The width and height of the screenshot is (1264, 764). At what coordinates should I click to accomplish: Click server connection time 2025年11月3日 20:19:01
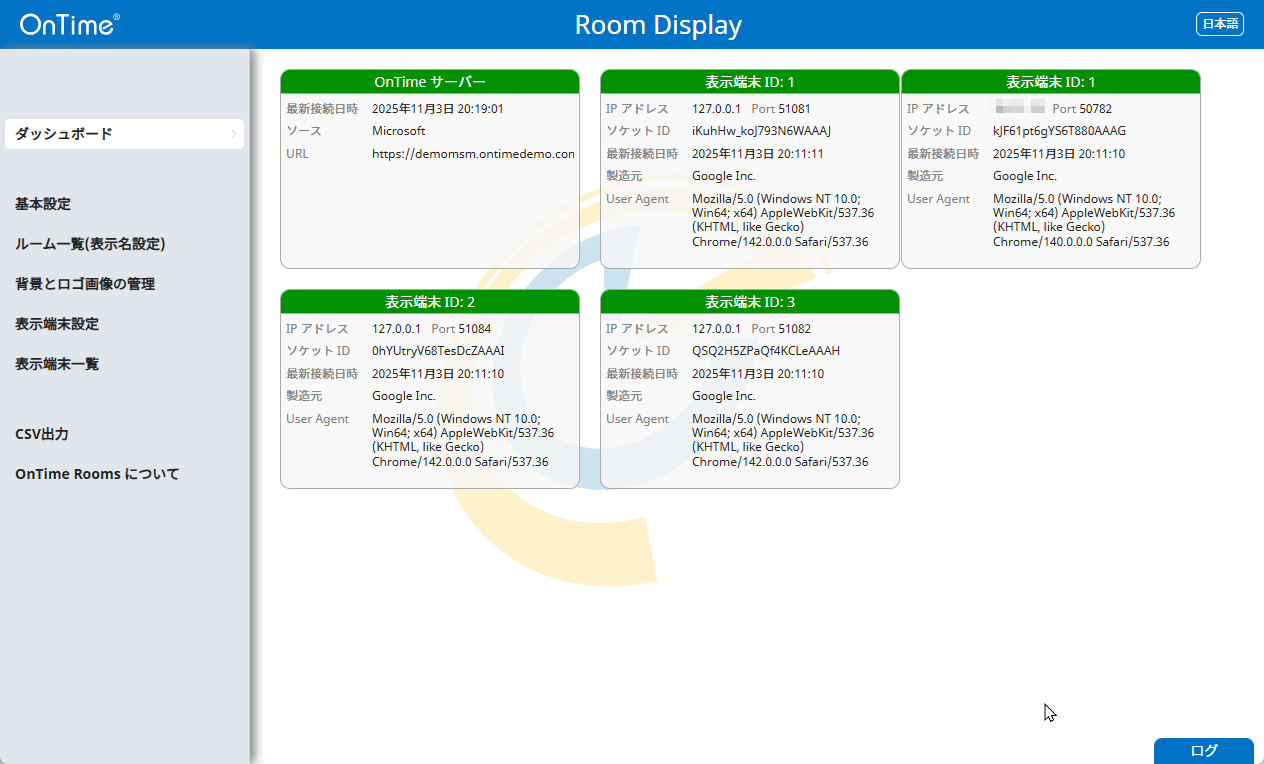[438, 109]
